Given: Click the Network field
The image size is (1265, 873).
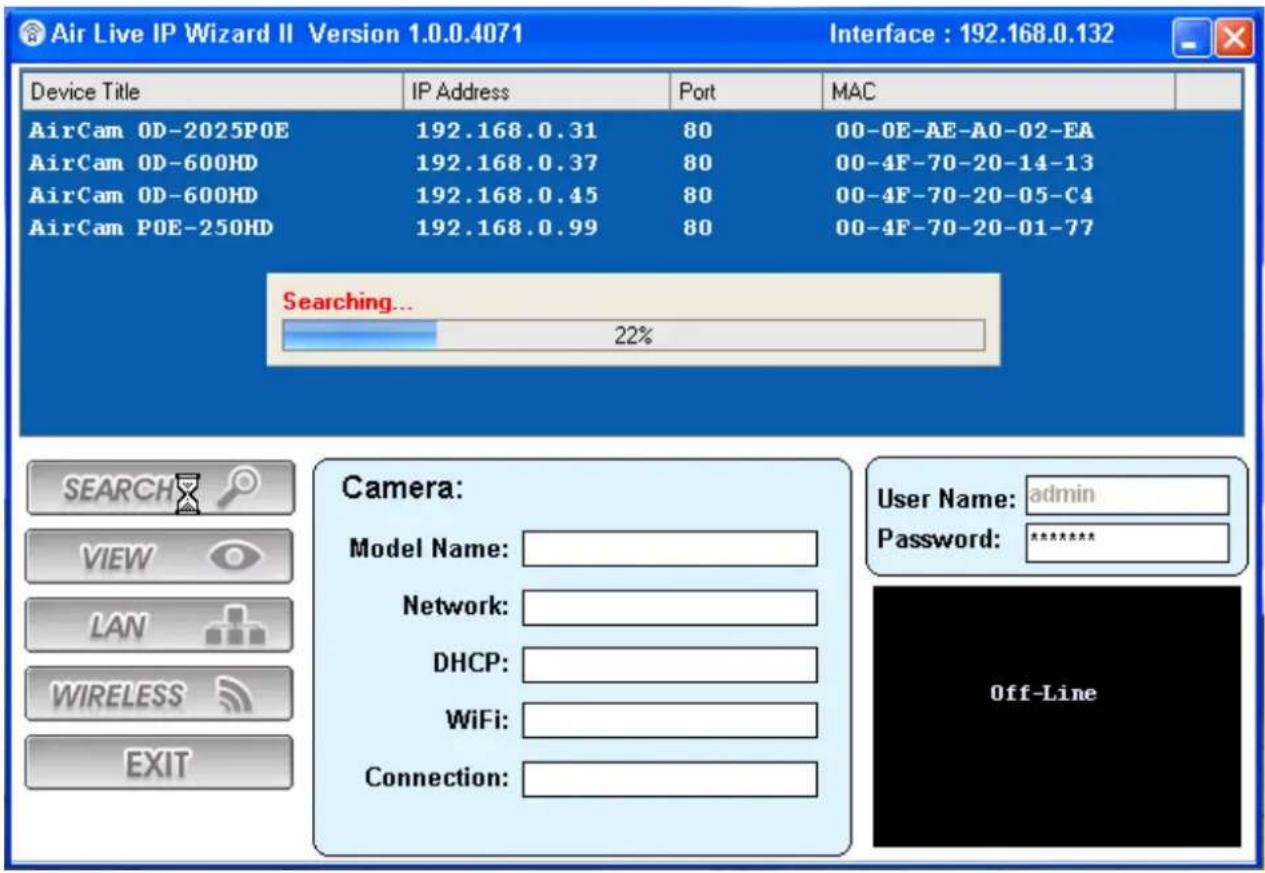Looking at the screenshot, I should click(669, 607).
